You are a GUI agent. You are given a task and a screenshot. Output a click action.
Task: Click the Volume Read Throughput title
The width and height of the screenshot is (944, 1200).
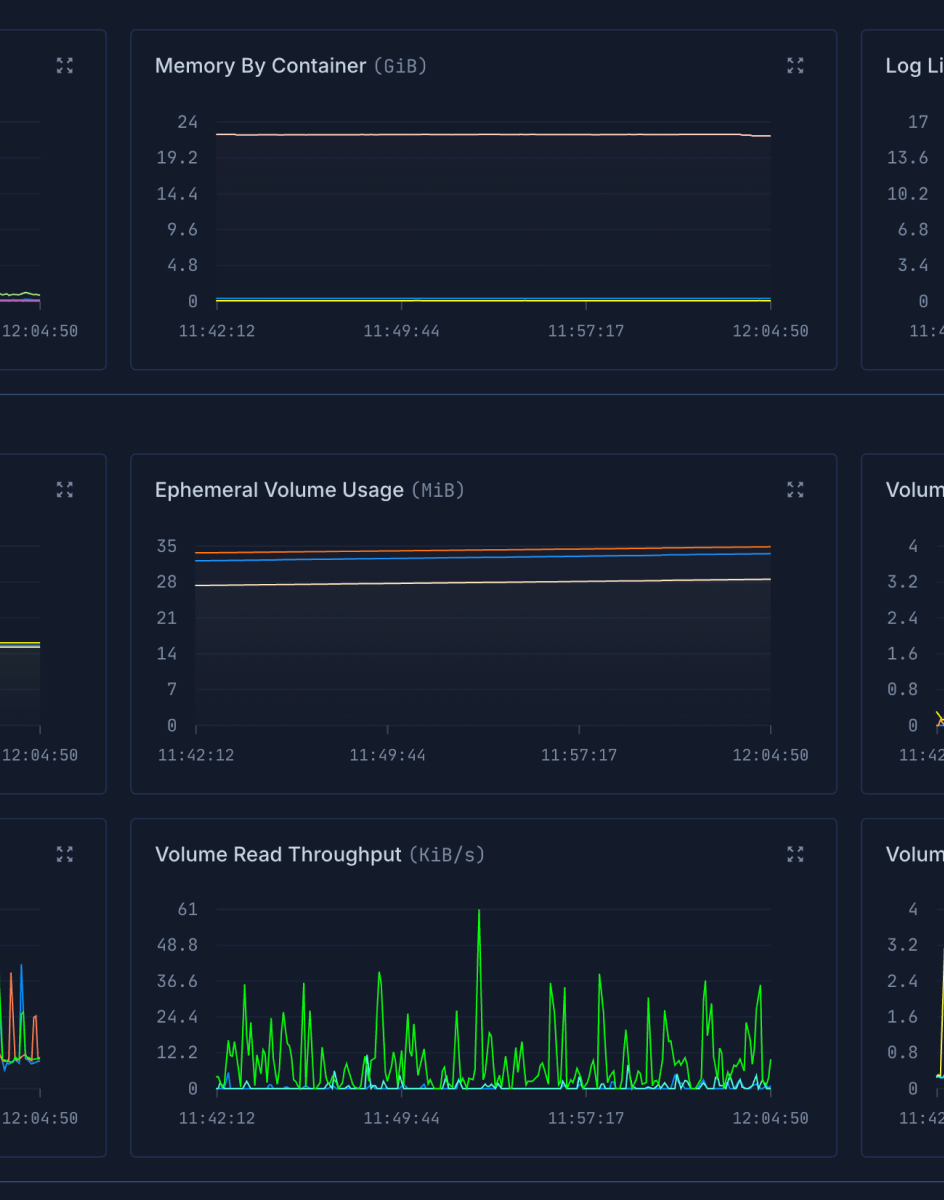(x=278, y=855)
